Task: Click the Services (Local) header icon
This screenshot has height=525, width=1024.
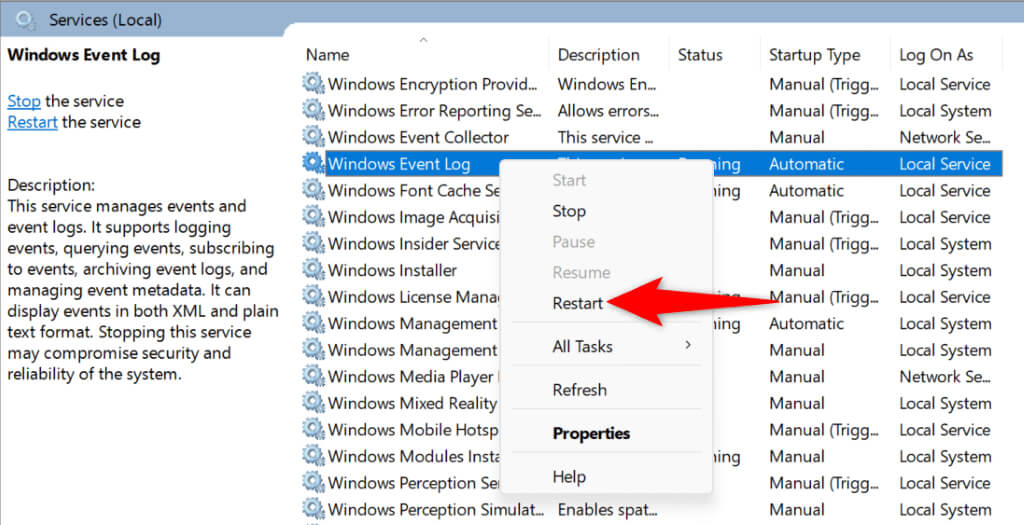Action: (25, 20)
